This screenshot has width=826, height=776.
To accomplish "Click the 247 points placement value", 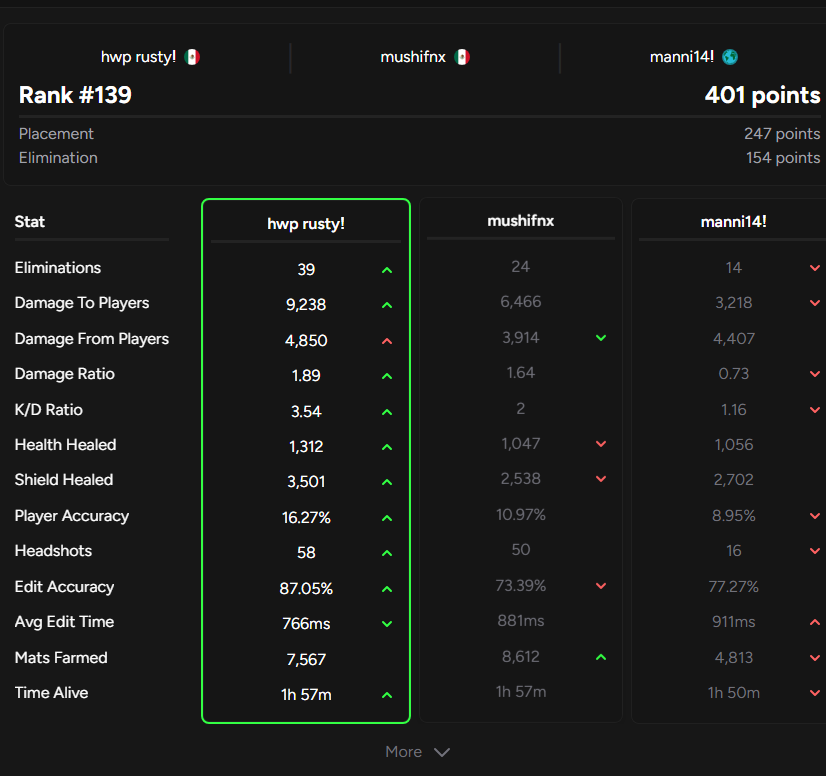I will 782,134.
